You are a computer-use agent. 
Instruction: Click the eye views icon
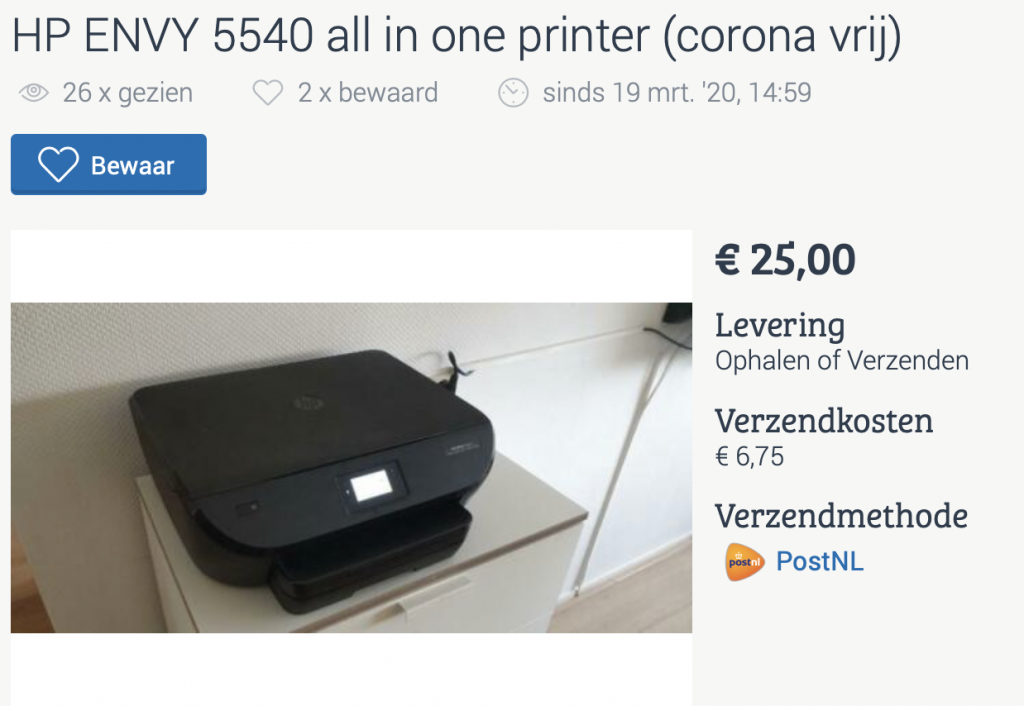pos(34,93)
